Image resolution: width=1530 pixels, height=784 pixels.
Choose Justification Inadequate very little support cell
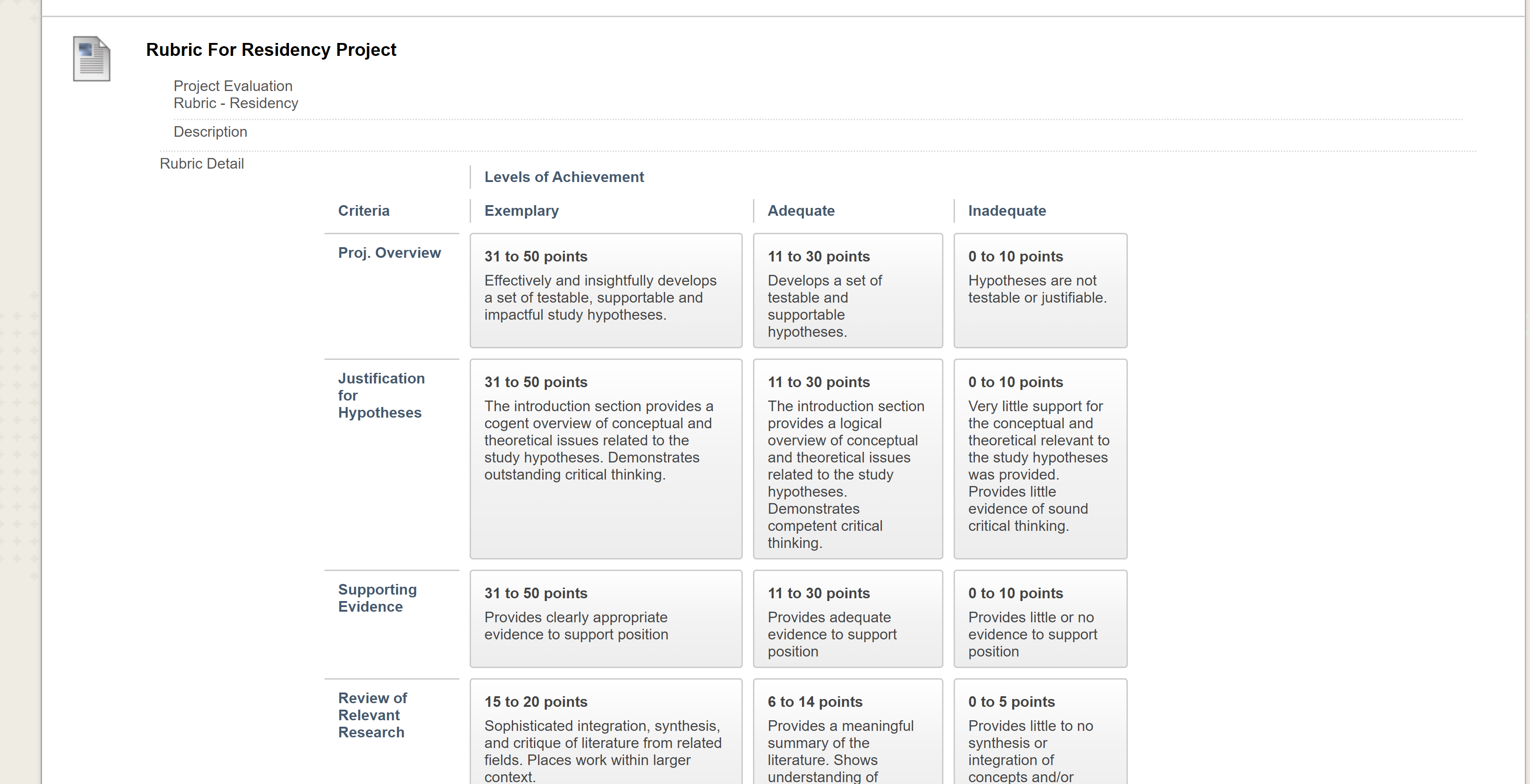(1040, 459)
